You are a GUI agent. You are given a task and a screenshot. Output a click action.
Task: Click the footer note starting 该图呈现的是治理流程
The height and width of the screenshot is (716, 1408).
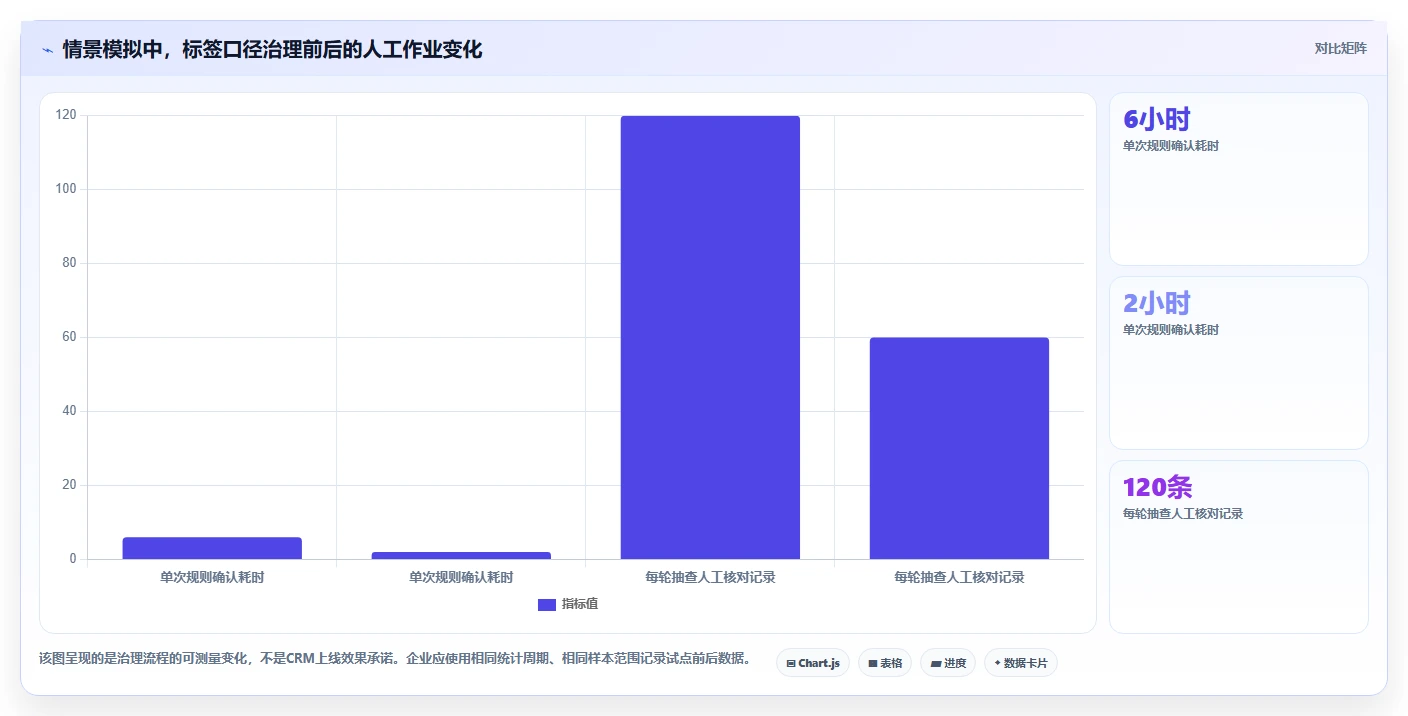(x=395, y=659)
